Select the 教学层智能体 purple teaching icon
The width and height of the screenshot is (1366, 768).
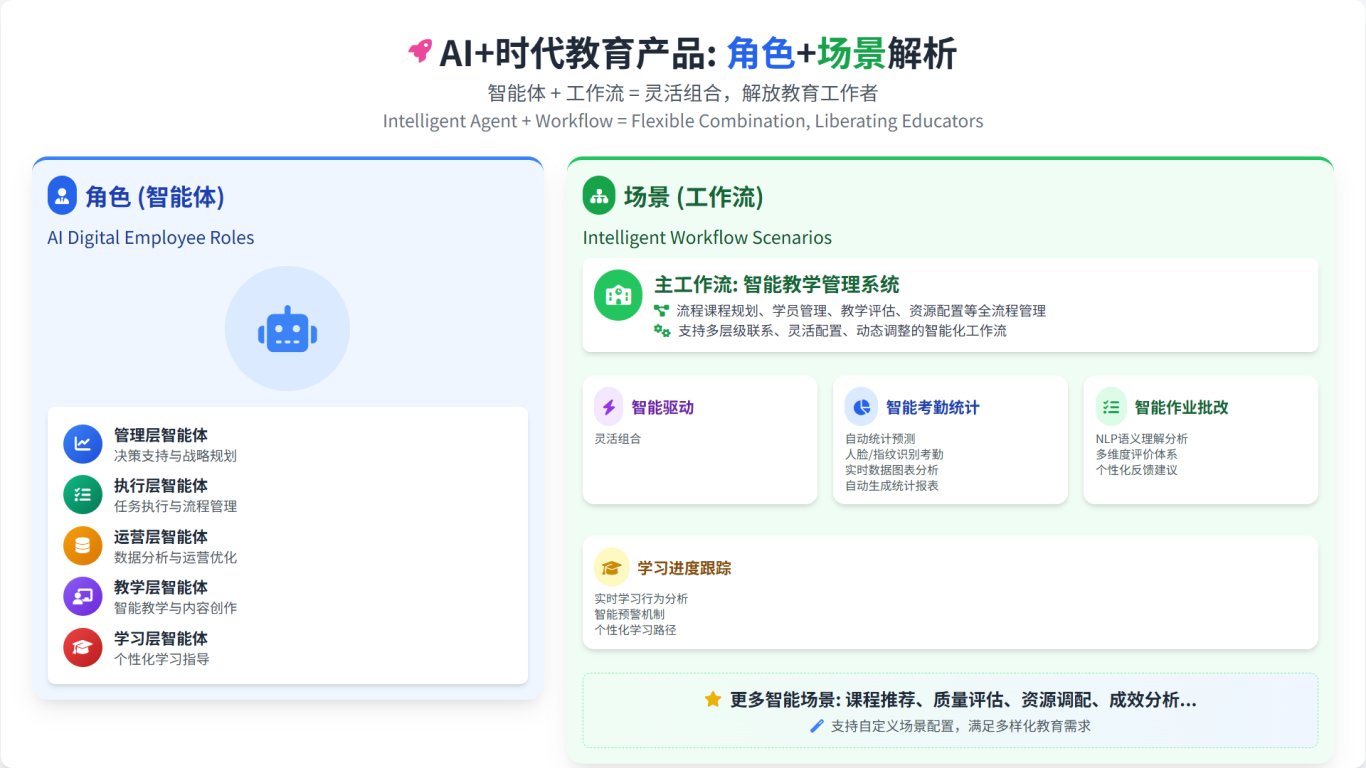[x=83, y=597]
